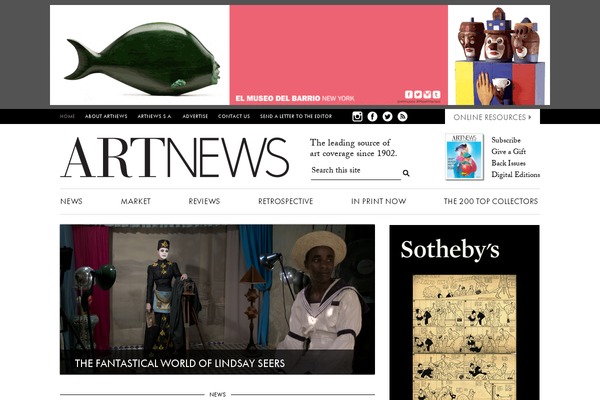Click the painted heads sculpture image
Screen dimensions: 600x400
pyautogui.click(x=499, y=56)
